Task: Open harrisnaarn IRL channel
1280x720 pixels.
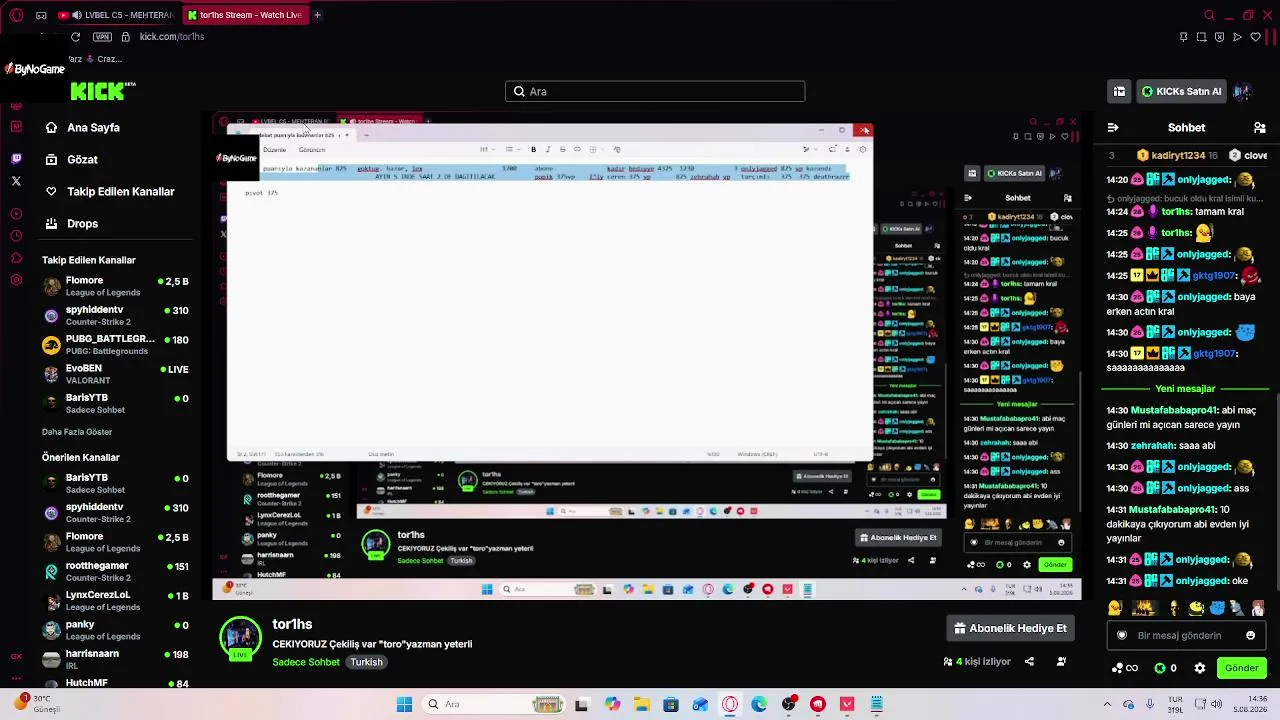Action: point(115,659)
